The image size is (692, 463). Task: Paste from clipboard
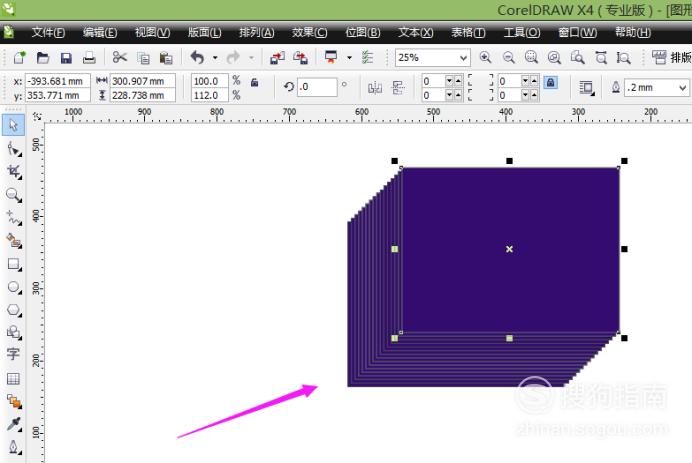tap(166, 58)
